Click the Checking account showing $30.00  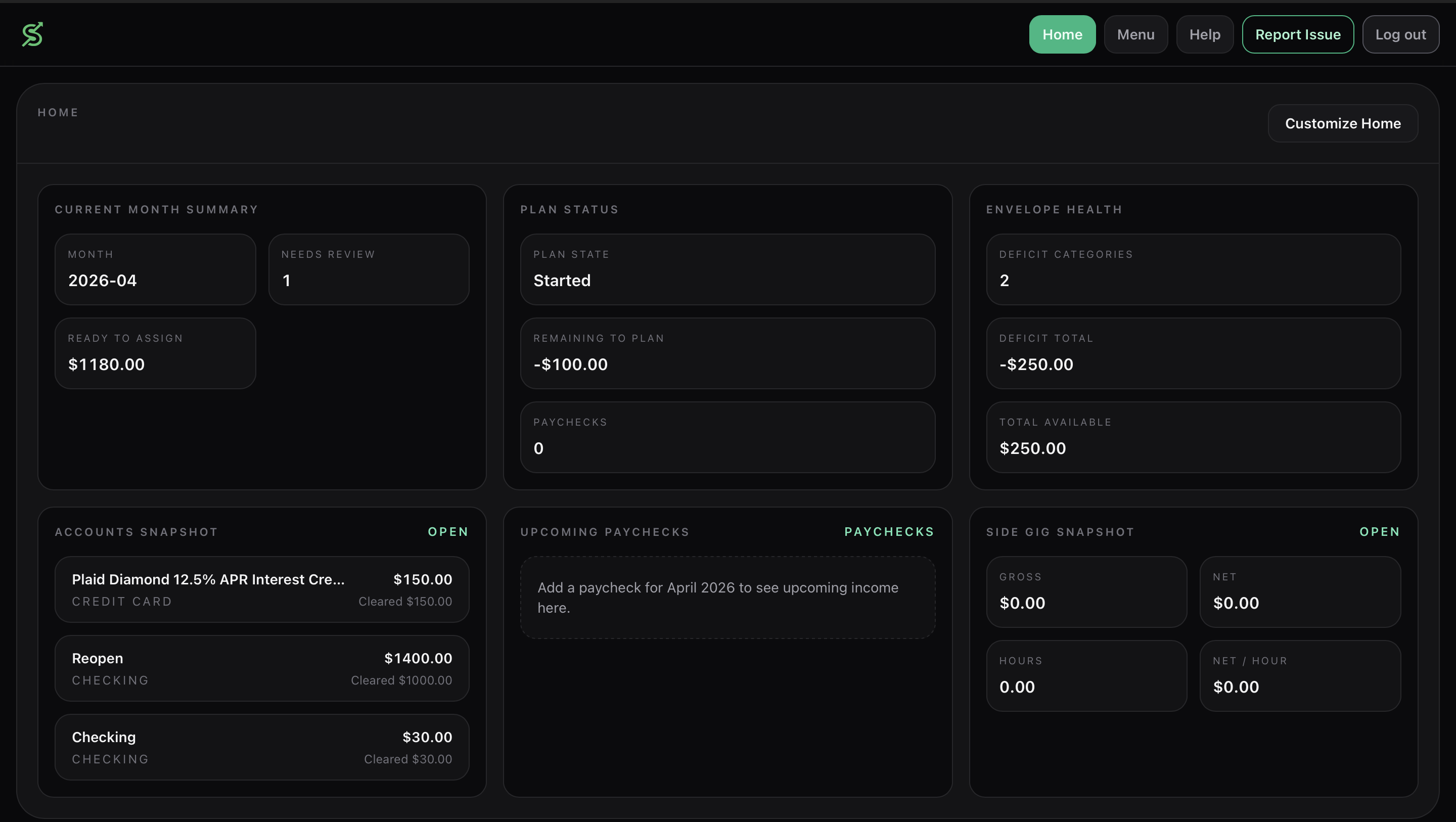[261, 747]
